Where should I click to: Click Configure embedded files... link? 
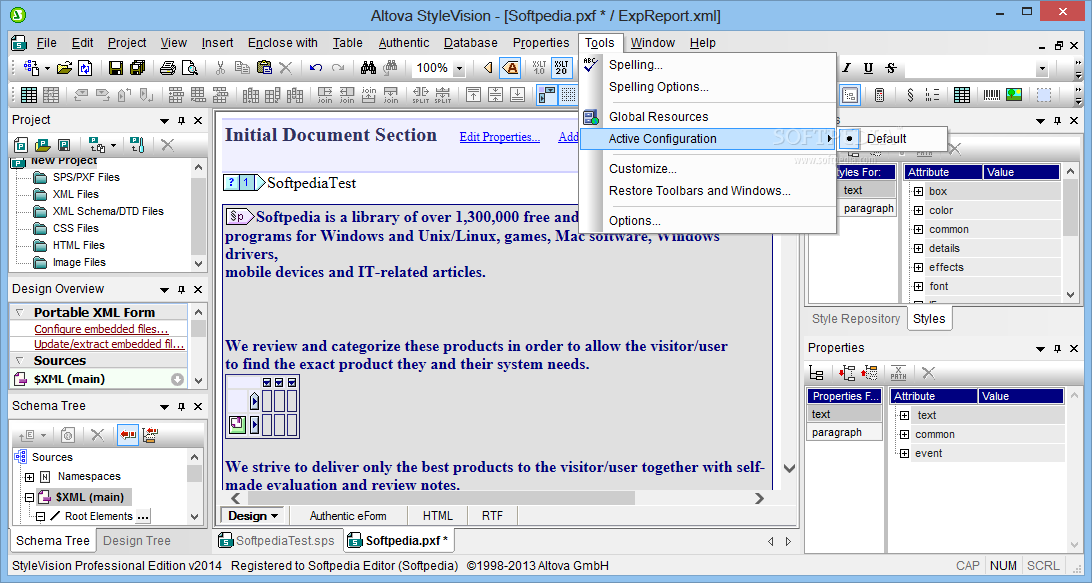pos(101,329)
